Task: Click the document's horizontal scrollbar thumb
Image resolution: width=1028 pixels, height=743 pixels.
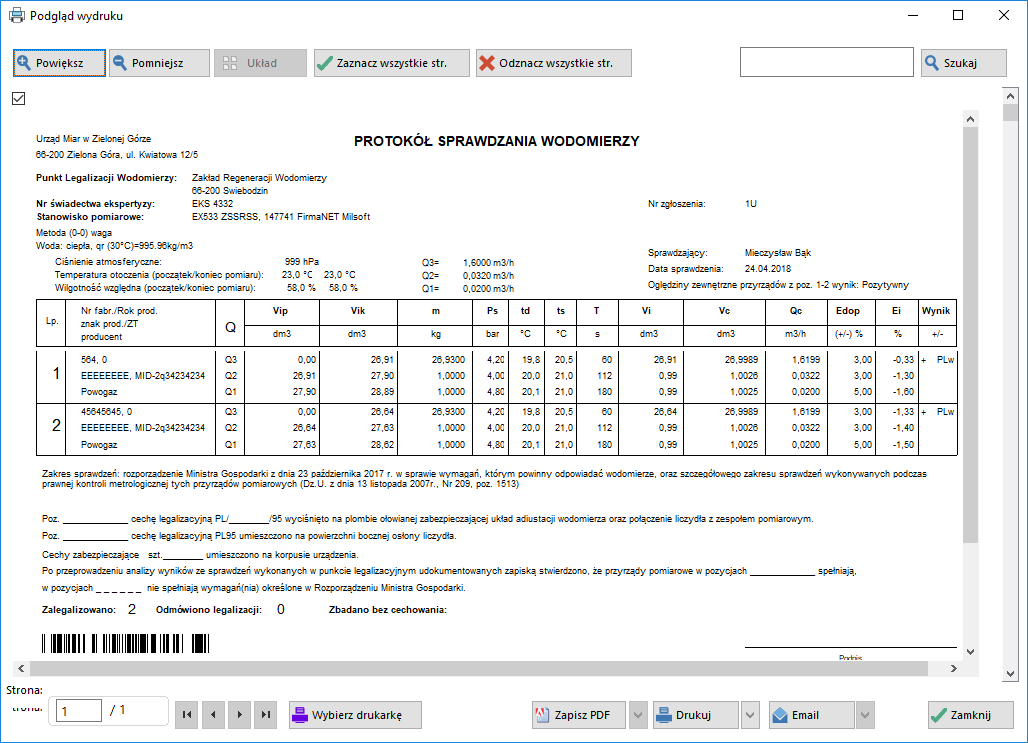Action: [x=479, y=668]
